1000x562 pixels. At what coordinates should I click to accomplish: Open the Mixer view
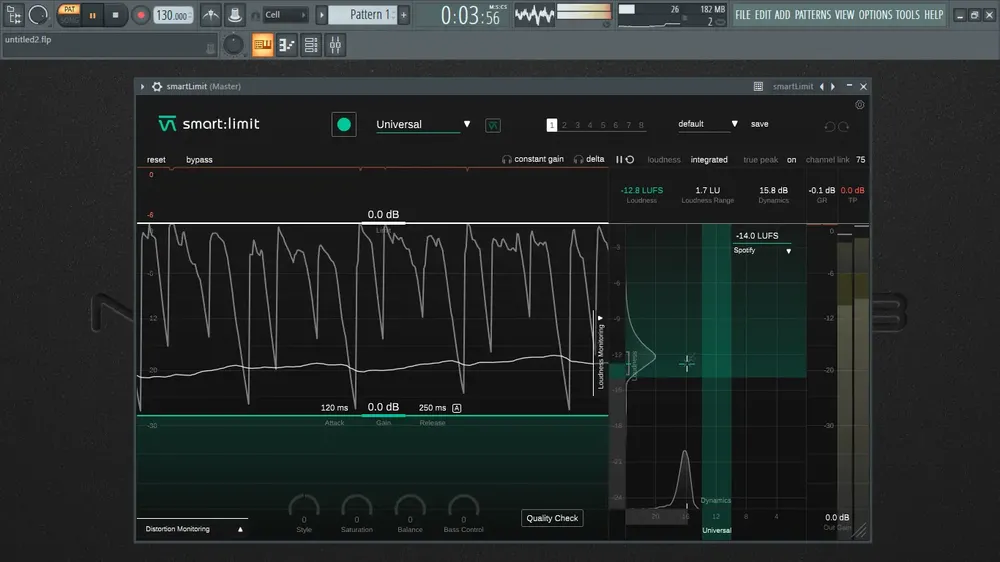(x=335, y=45)
